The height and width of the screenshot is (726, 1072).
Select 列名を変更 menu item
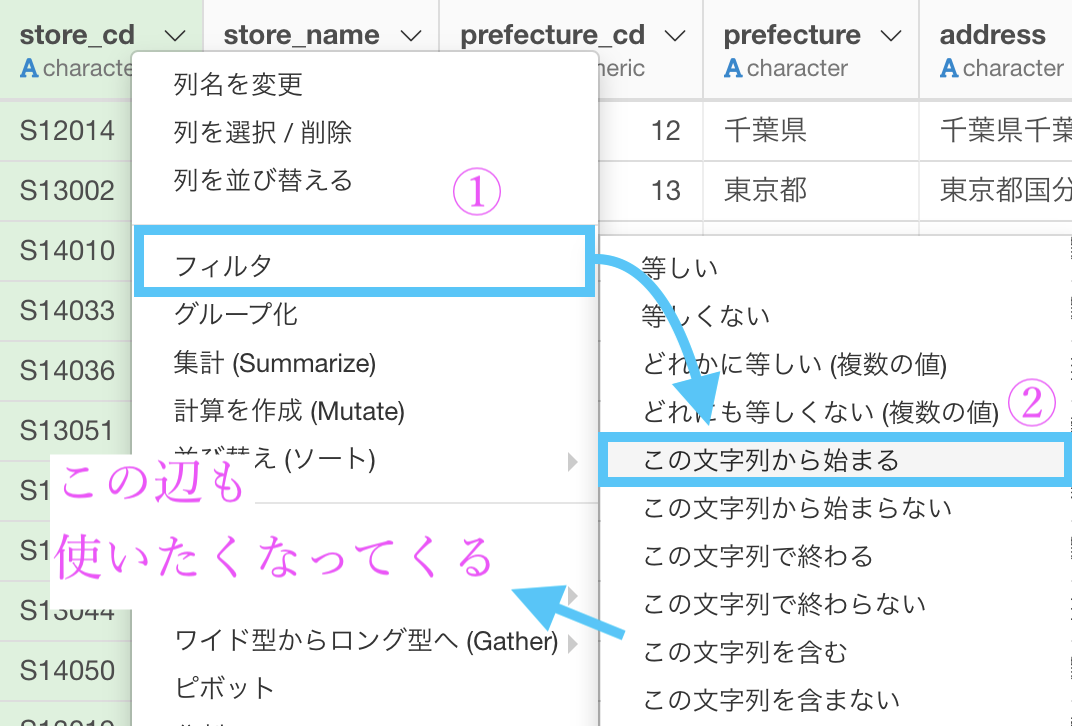(x=238, y=84)
